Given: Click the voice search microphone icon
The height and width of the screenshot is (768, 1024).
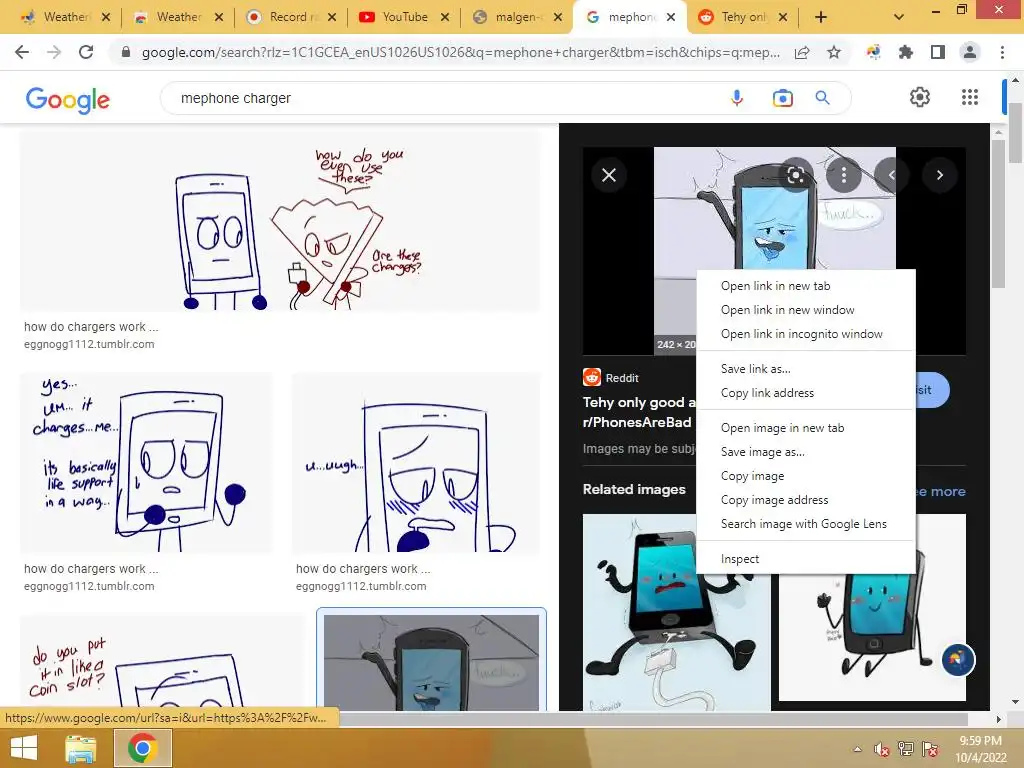Looking at the screenshot, I should (x=737, y=98).
